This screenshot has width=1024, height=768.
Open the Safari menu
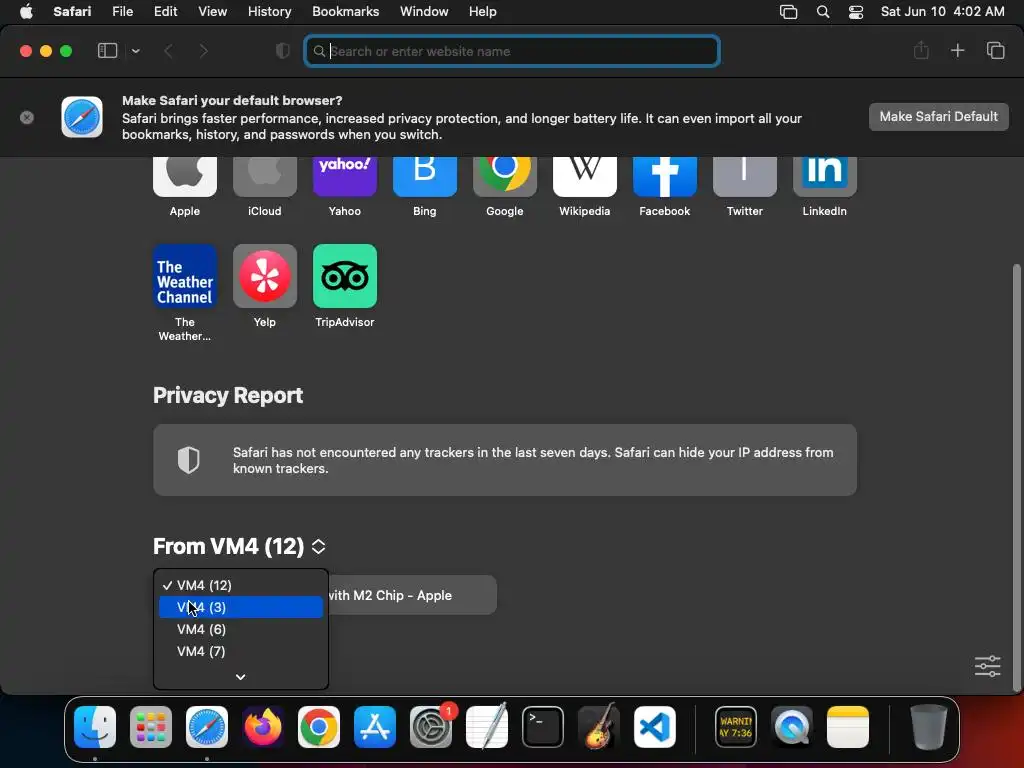point(72,12)
